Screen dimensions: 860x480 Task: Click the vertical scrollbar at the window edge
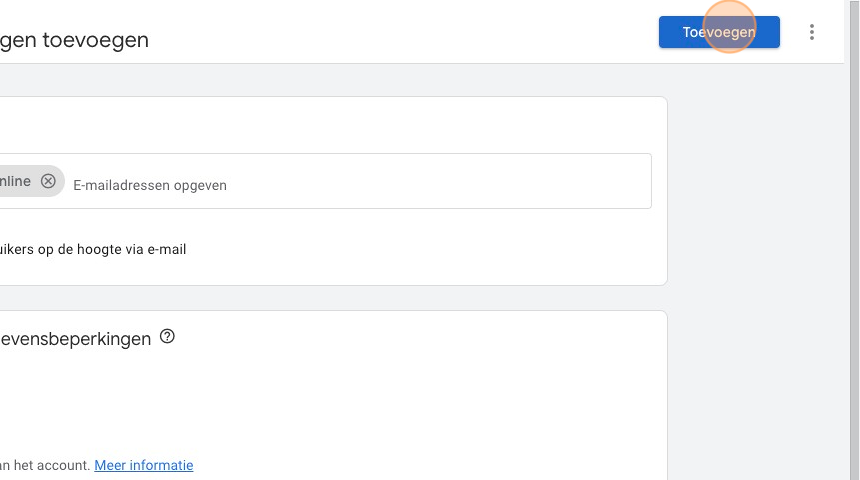(x=852, y=240)
